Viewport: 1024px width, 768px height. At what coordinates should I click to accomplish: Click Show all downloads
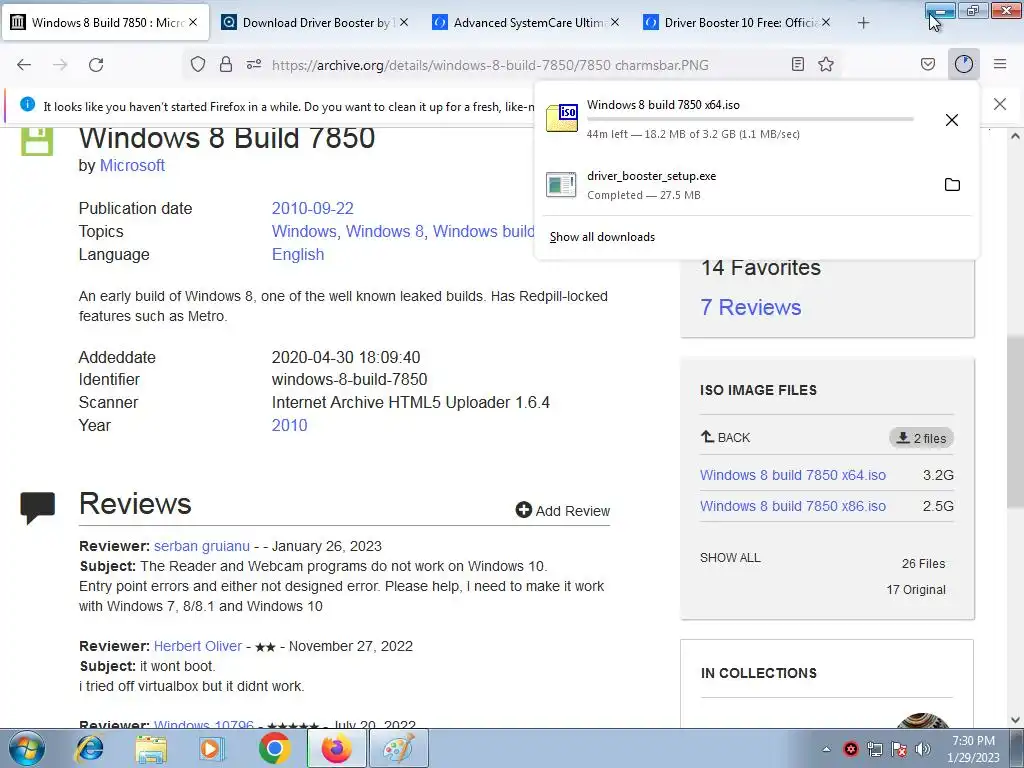pos(602,237)
